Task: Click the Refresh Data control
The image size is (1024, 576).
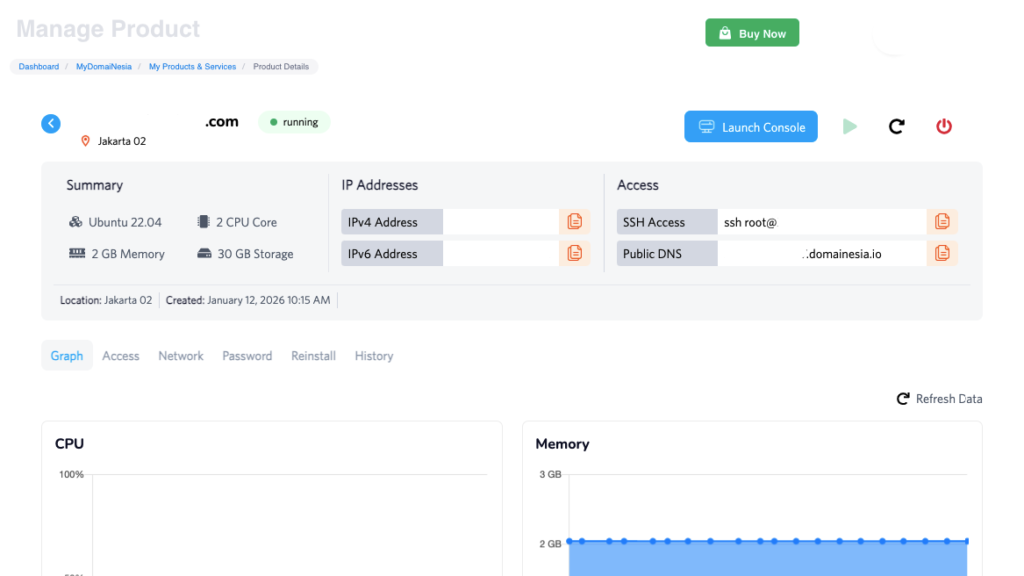Action: pos(938,398)
